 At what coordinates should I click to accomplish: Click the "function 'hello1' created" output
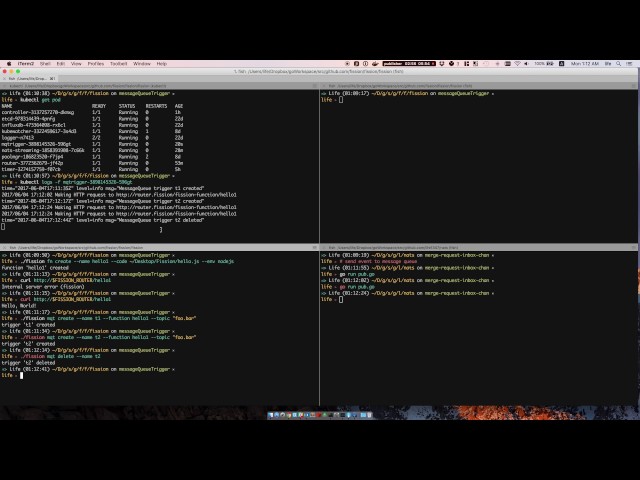pyautogui.click(x=35, y=268)
